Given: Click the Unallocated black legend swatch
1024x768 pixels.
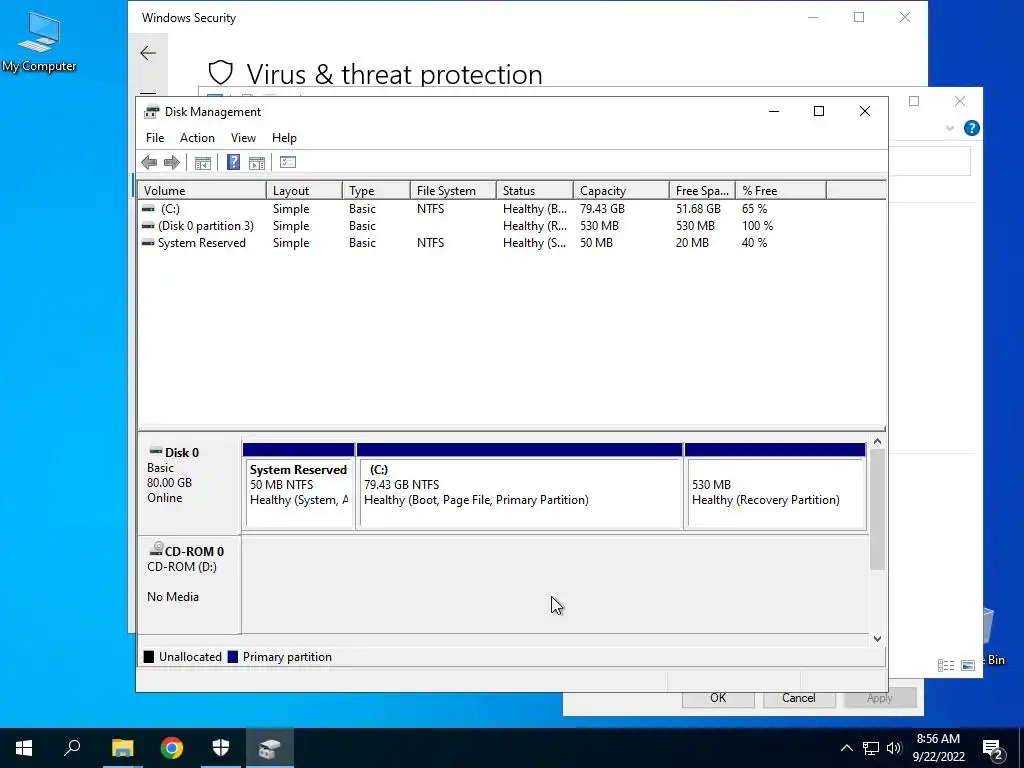Looking at the screenshot, I should pyautogui.click(x=149, y=657).
